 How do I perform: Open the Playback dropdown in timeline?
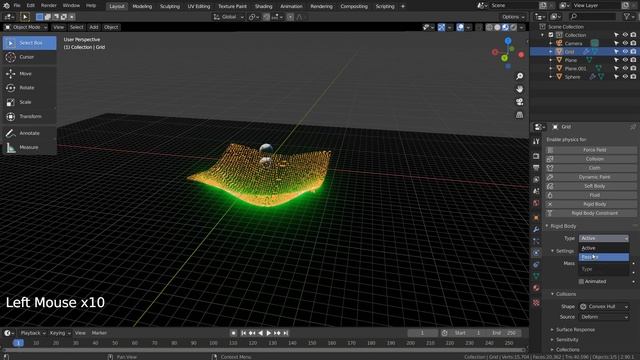[32, 333]
